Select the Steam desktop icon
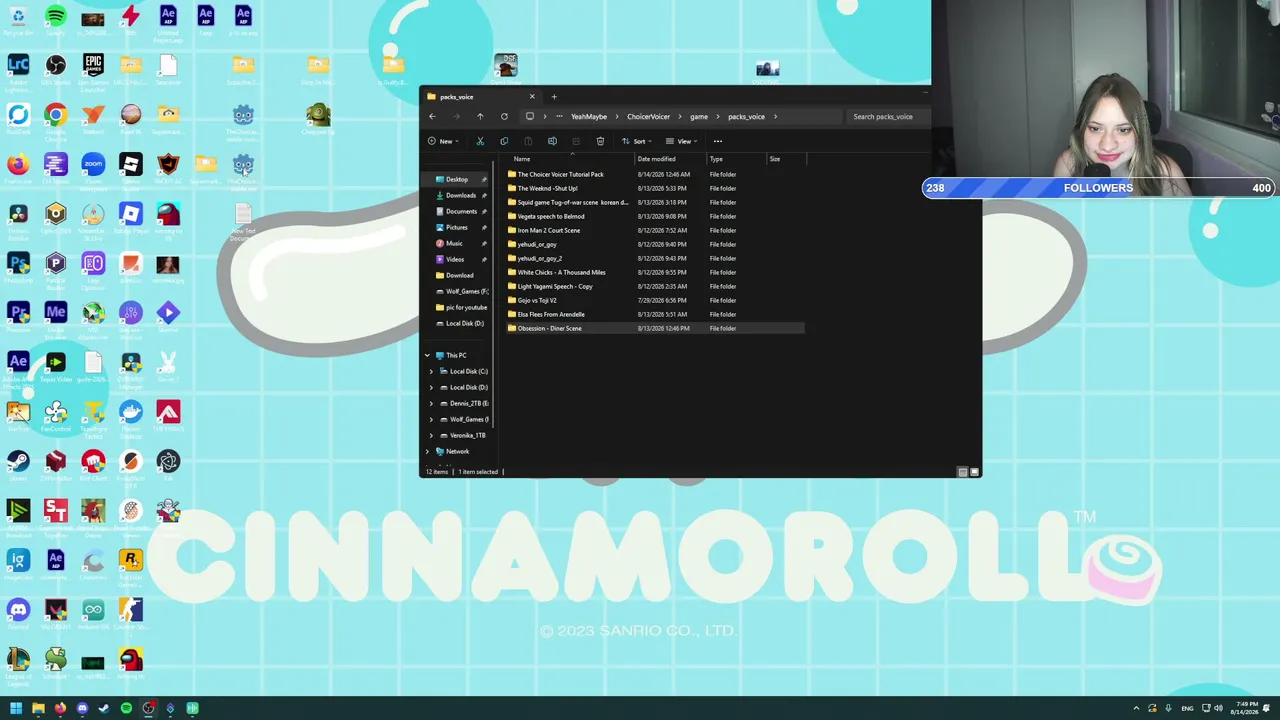Image resolution: width=1280 pixels, height=720 pixels. 18,461
